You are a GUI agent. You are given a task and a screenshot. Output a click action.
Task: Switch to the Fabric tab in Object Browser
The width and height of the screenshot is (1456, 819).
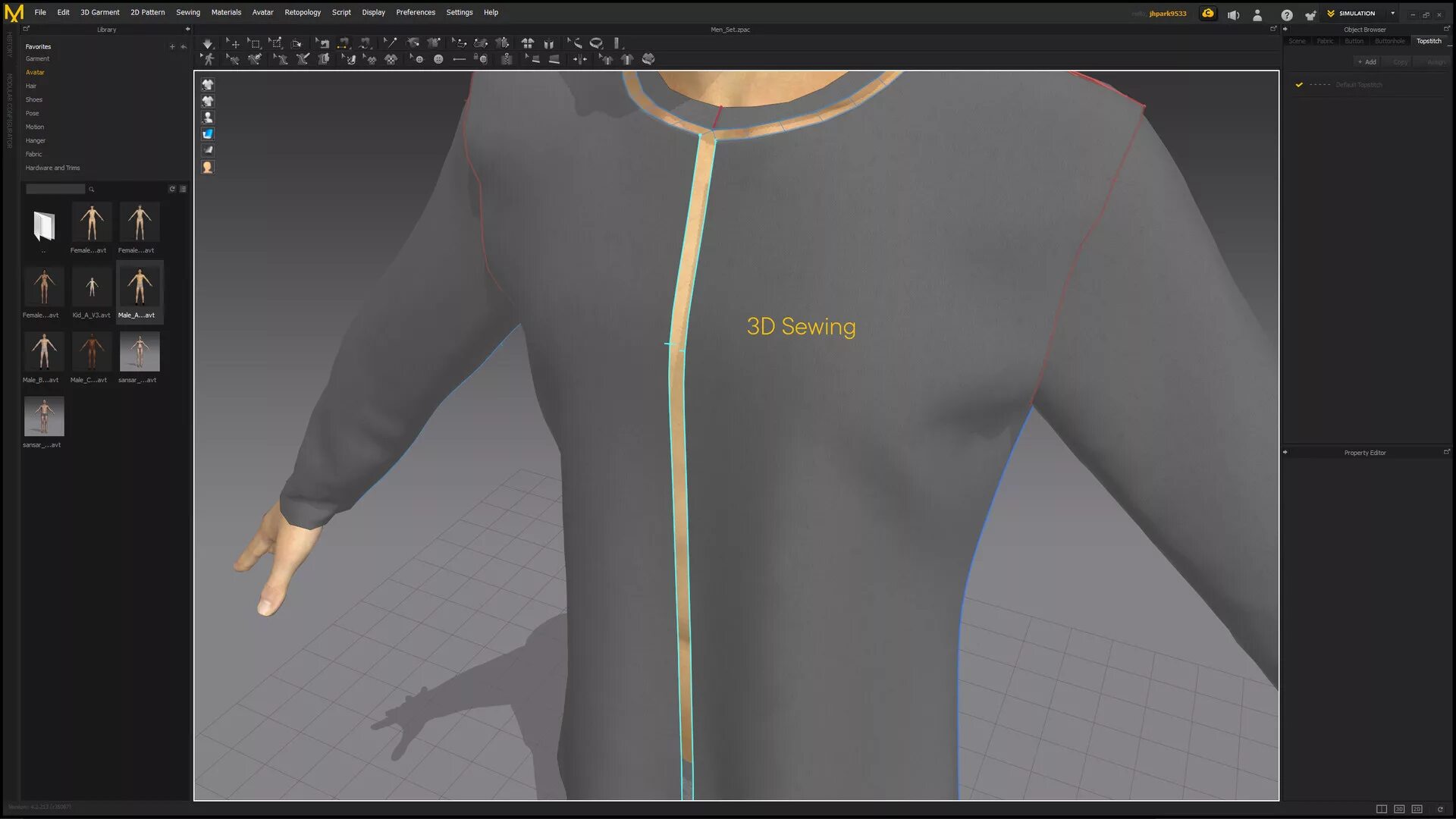(x=1325, y=41)
